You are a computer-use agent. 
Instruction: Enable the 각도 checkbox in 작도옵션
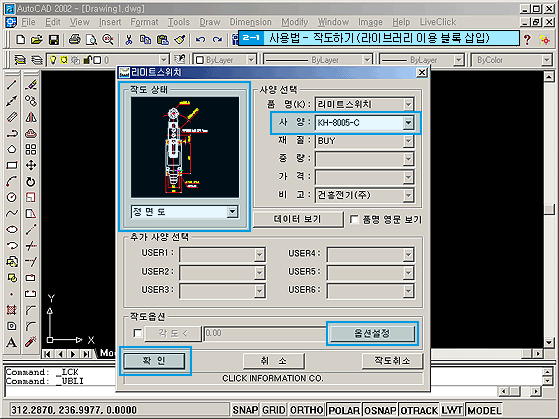pos(138,333)
